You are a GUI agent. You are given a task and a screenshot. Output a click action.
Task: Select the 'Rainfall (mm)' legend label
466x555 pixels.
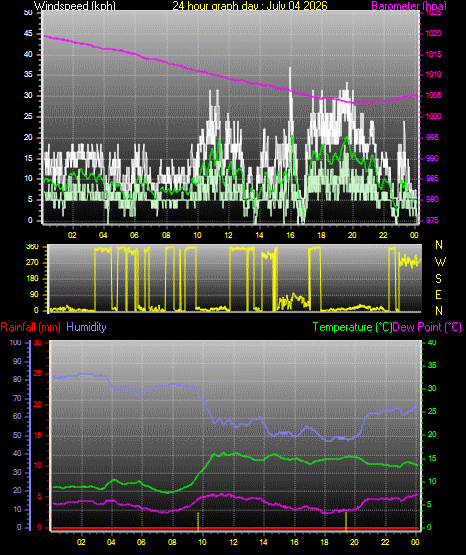pos(30,327)
